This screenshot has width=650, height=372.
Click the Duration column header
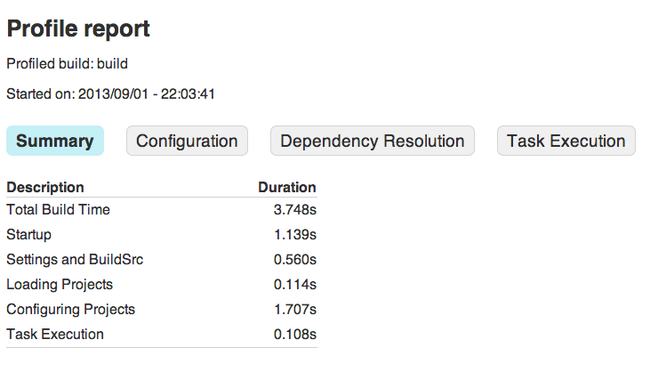click(x=287, y=187)
